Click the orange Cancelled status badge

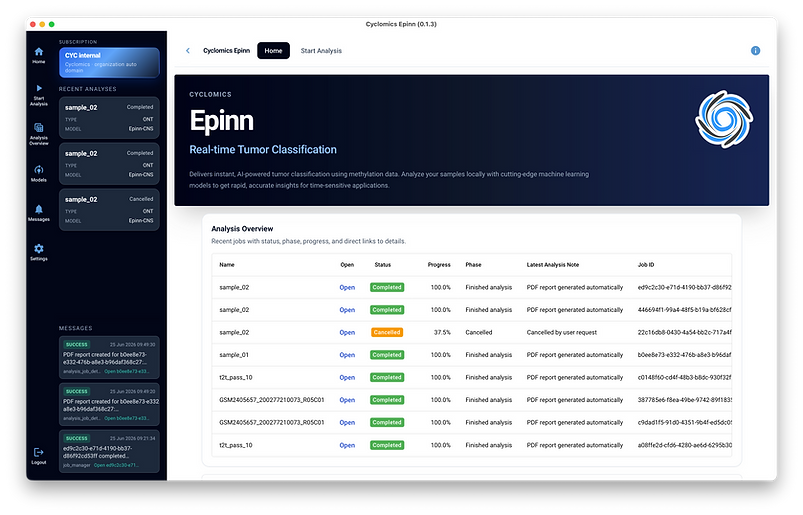tap(387, 333)
